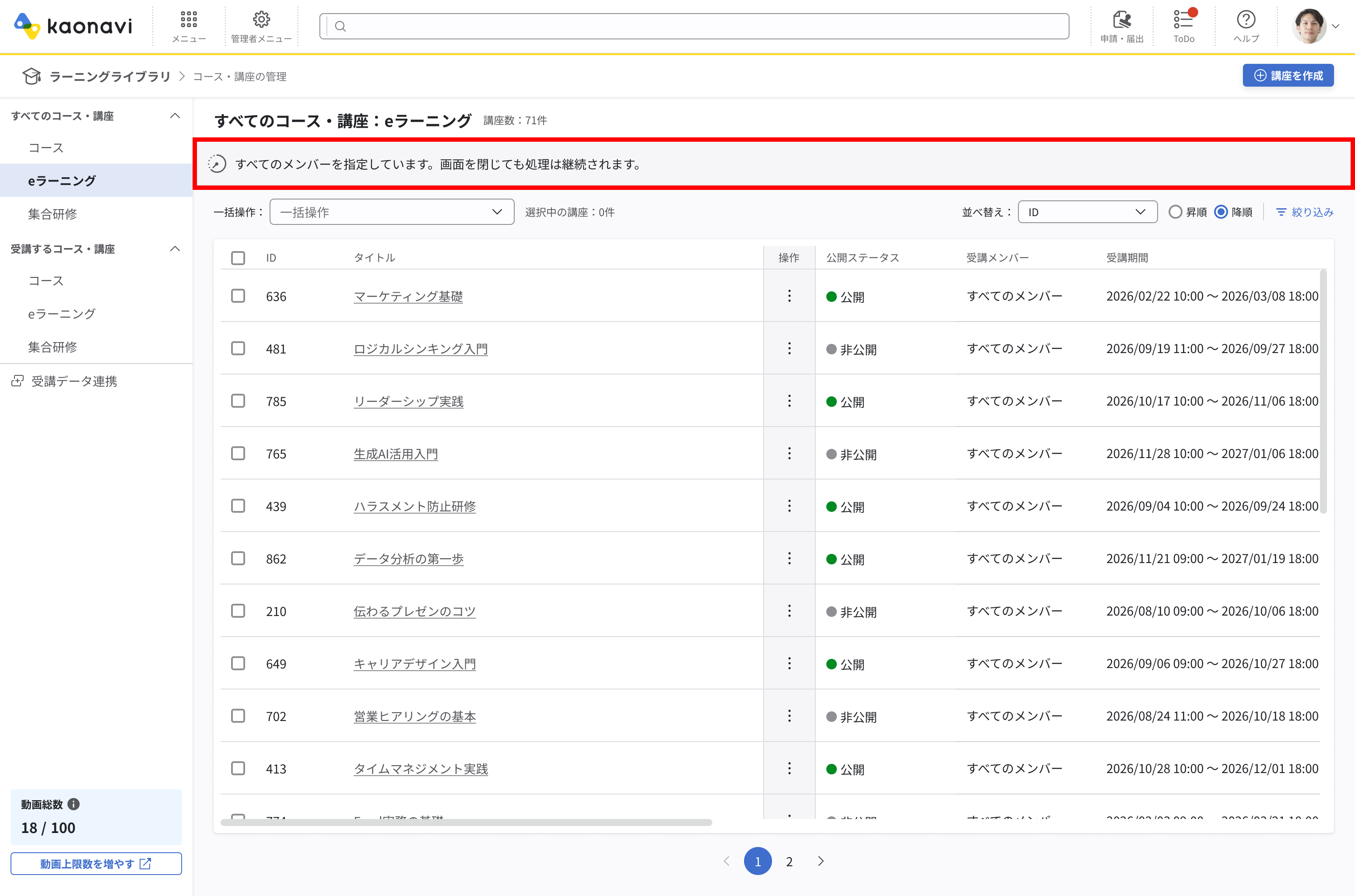Open the actions menu for マーケティング基礎 row
The width and height of the screenshot is (1355, 896).
coord(789,296)
